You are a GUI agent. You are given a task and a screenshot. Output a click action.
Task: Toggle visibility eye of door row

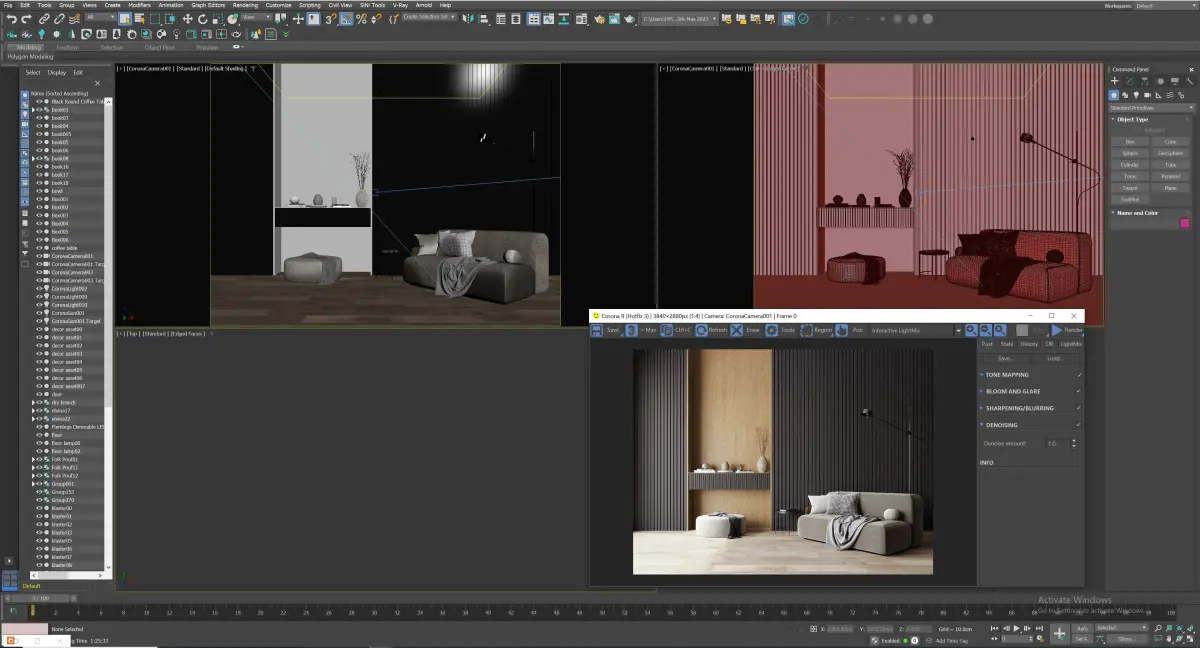pyautogui.click(x=39, y=394)
